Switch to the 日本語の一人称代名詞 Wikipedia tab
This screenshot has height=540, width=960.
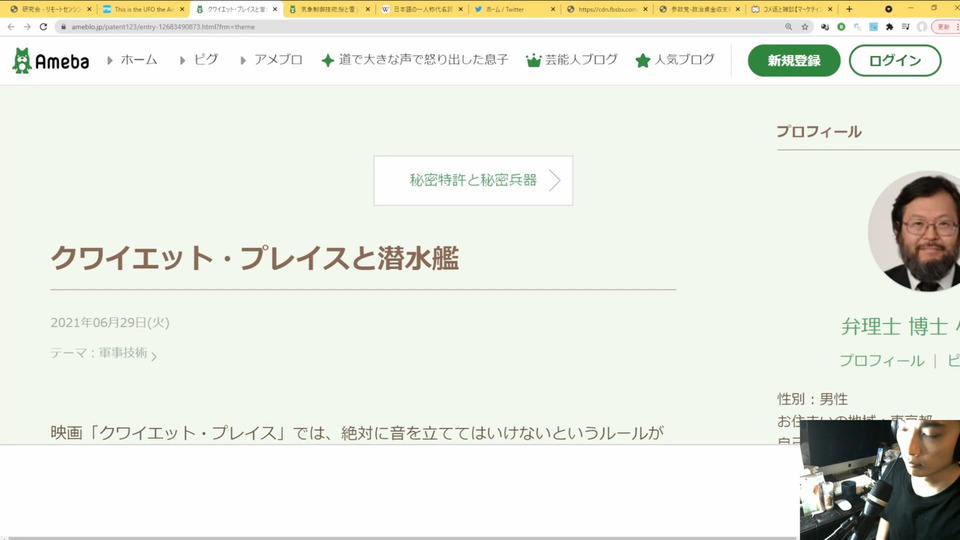pos(422,9)
